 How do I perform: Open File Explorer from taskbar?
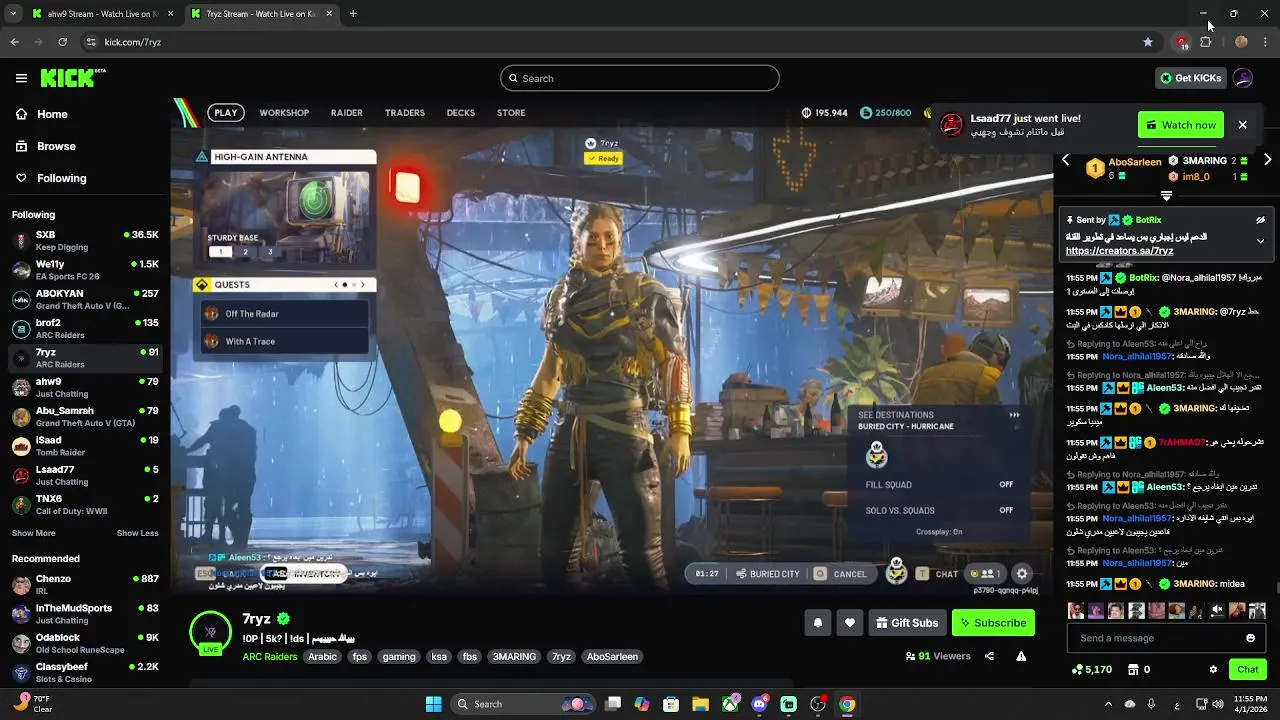click(x=700, y=704)
